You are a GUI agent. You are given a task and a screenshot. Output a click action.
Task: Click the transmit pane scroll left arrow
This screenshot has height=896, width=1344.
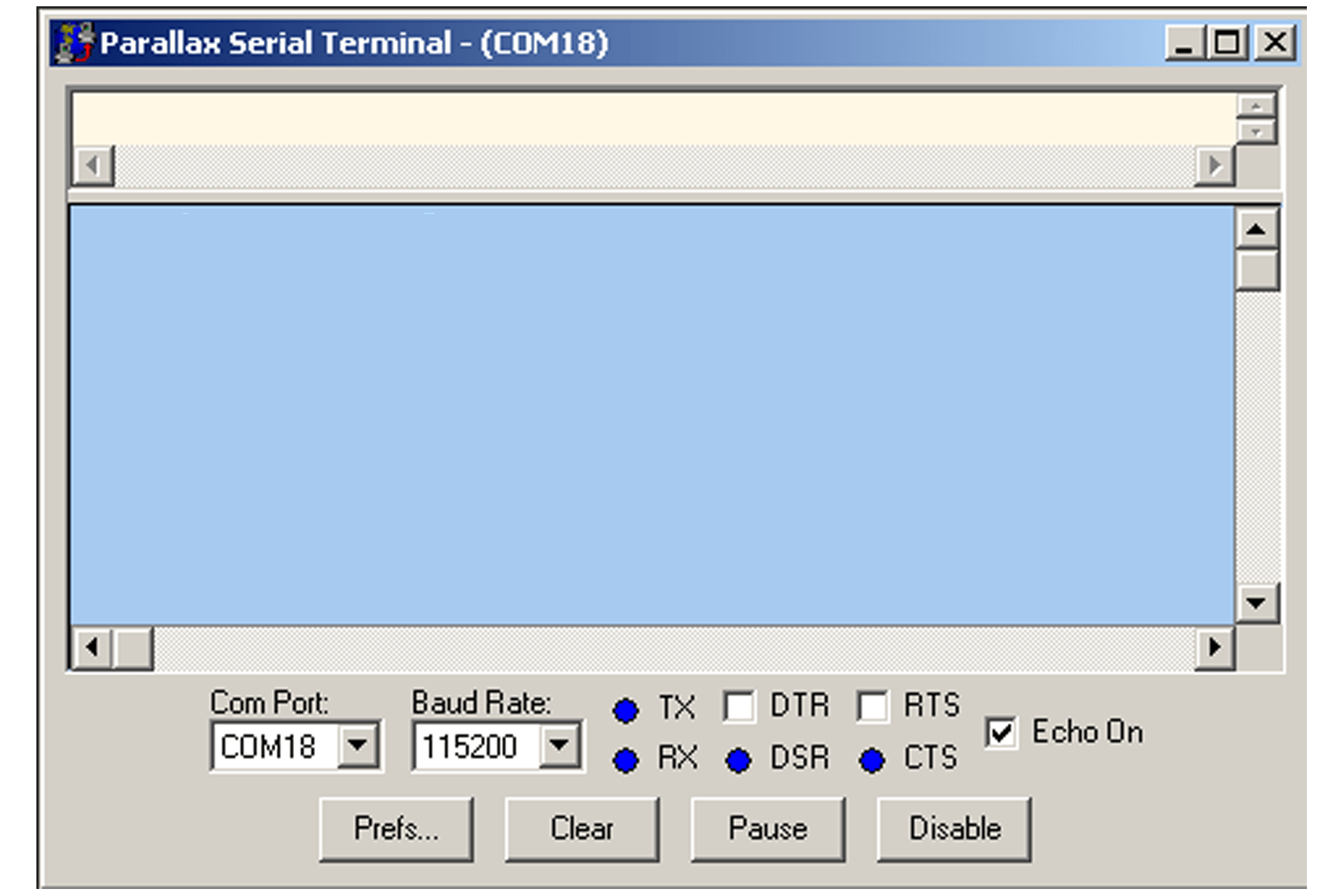(92, 166)
